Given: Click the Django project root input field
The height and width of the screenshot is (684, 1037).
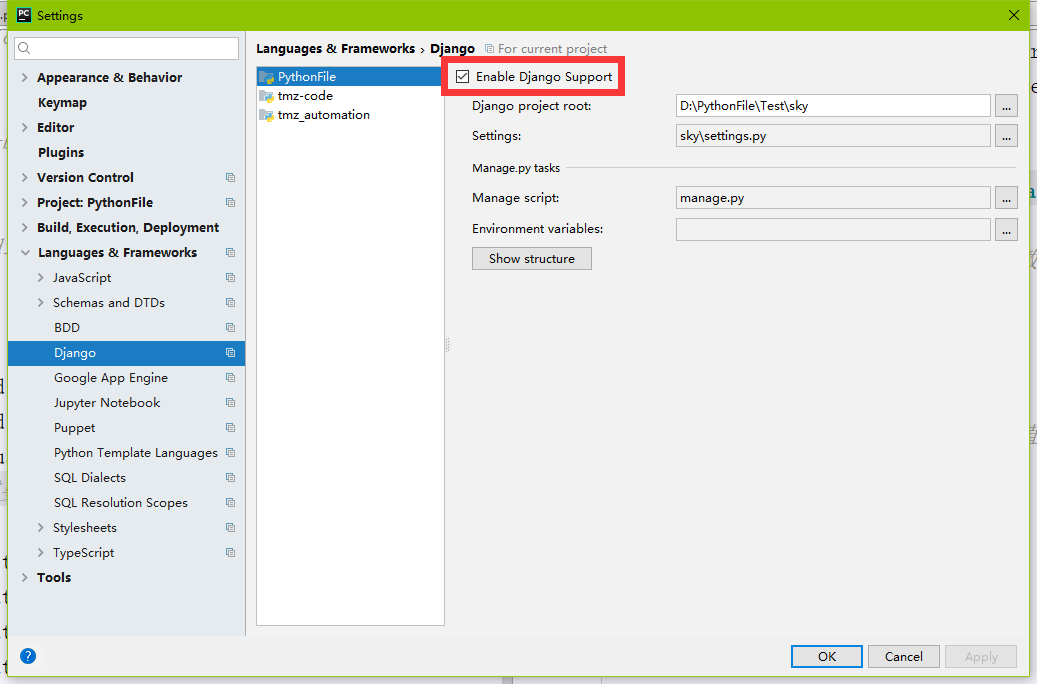Looking at the screenshot, I should [833, 106].
